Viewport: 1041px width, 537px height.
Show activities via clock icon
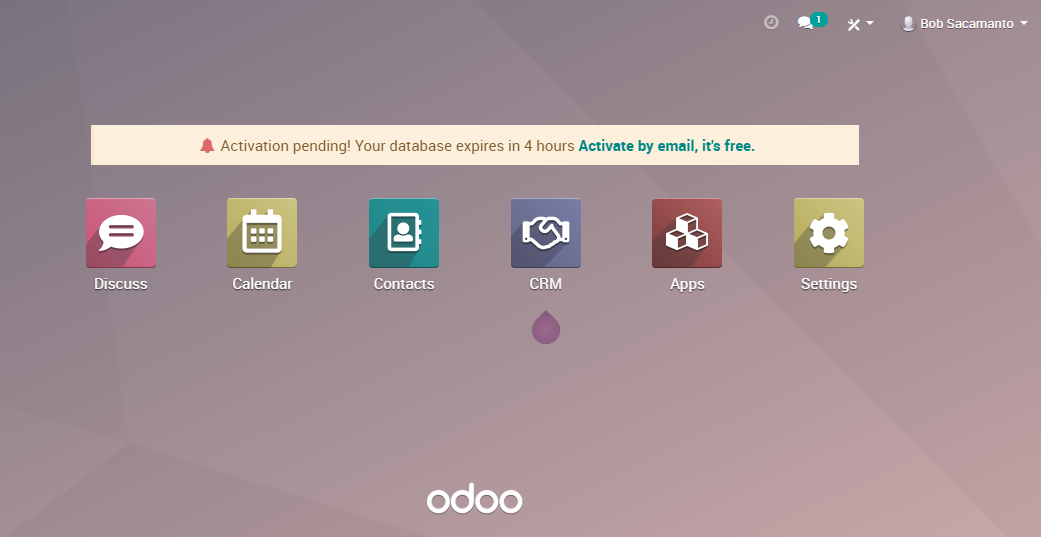coord(771,23)
